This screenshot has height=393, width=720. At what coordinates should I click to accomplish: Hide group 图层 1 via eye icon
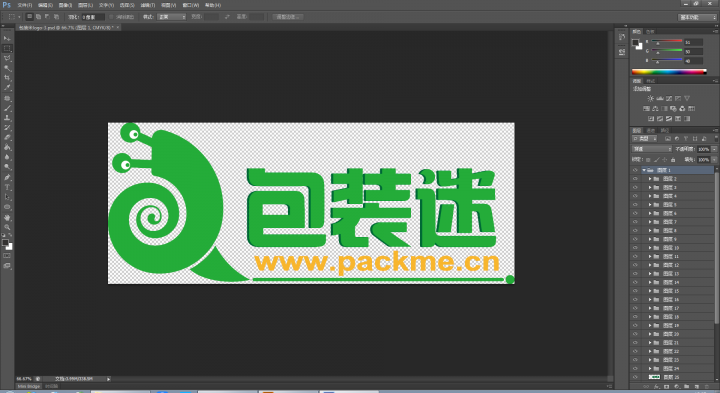click(x=635, y=170)
